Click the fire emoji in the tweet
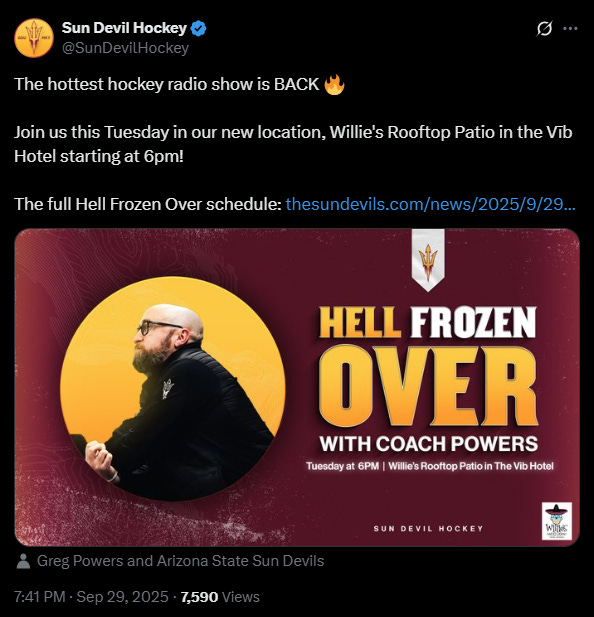This screenshot has width=594, height=617. point(334,85)
